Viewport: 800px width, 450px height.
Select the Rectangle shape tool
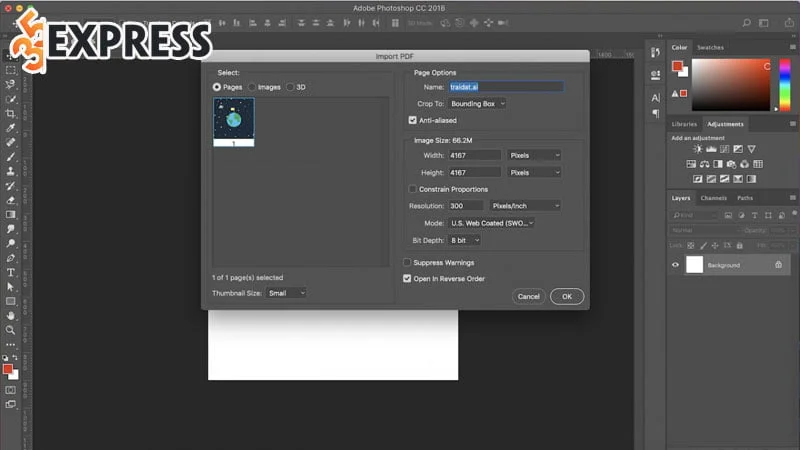[x=10, y=301]
